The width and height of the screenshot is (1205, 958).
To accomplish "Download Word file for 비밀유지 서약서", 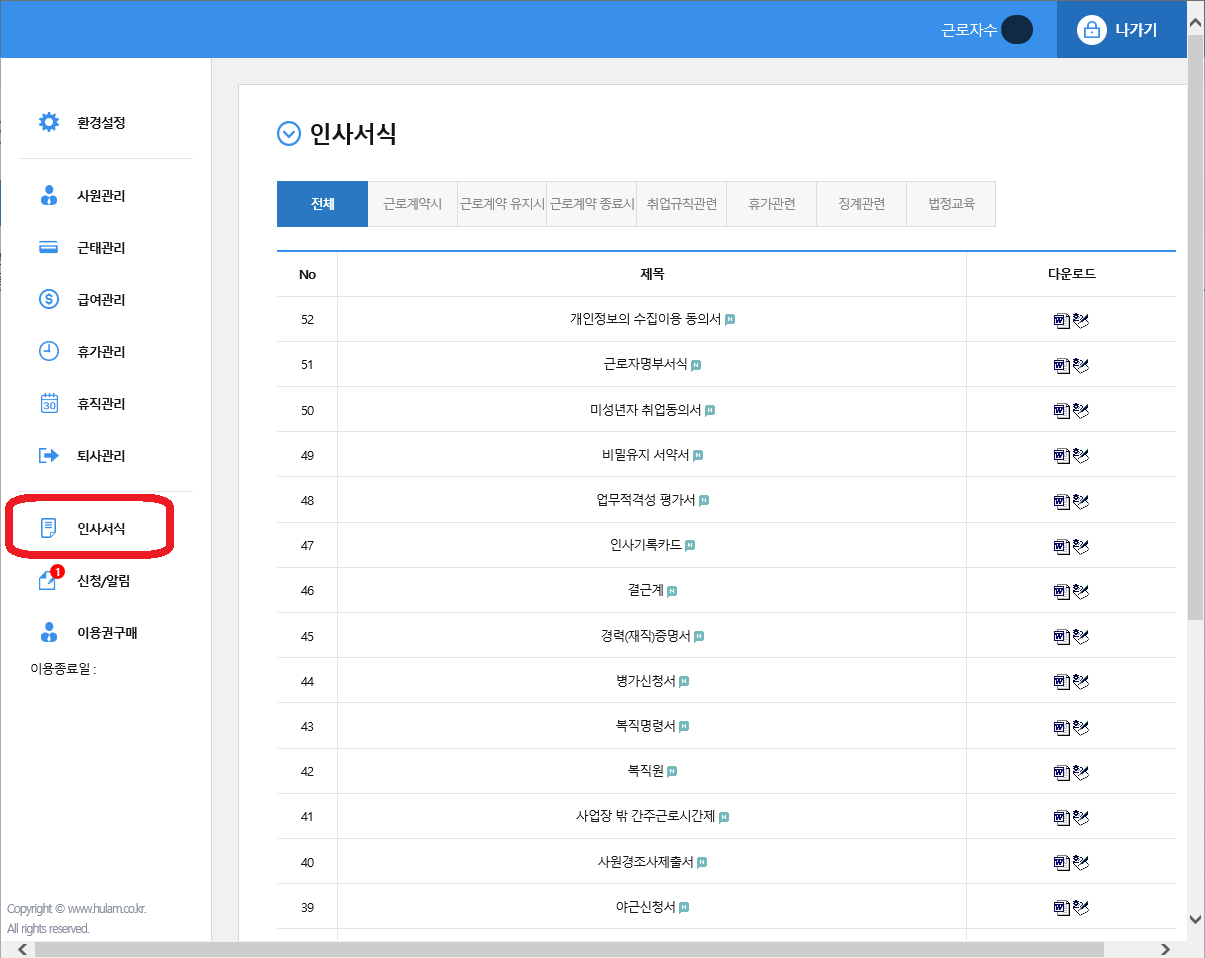I will (1061, 456).
